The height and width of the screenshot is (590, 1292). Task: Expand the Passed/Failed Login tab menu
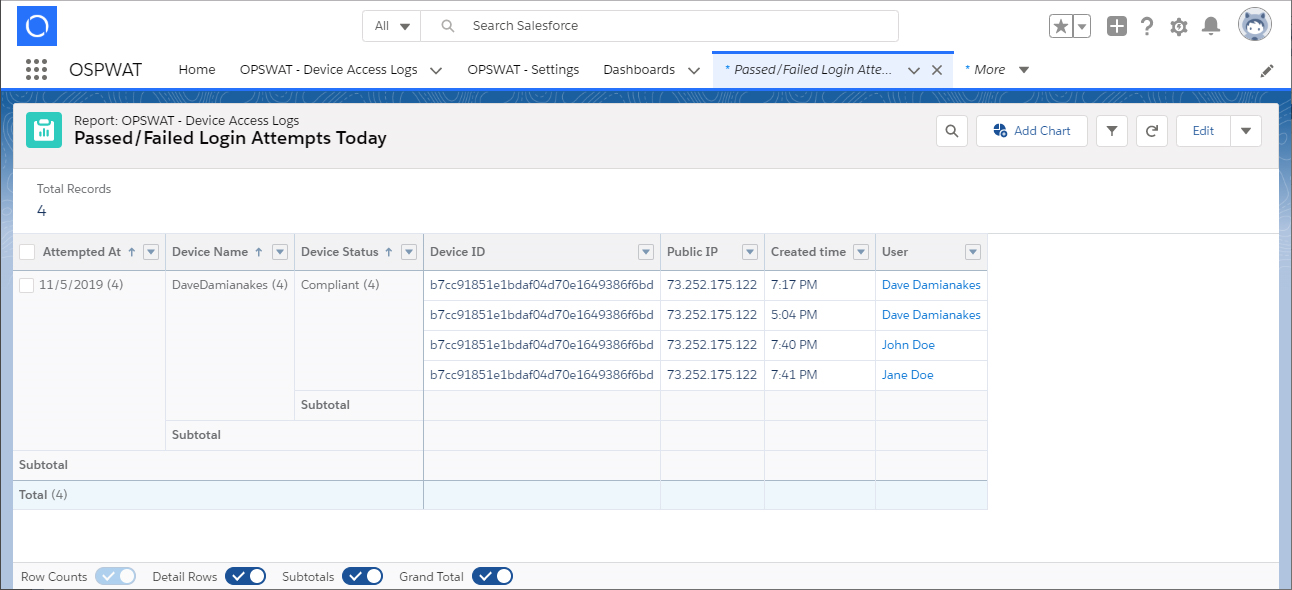click(913, 70)
